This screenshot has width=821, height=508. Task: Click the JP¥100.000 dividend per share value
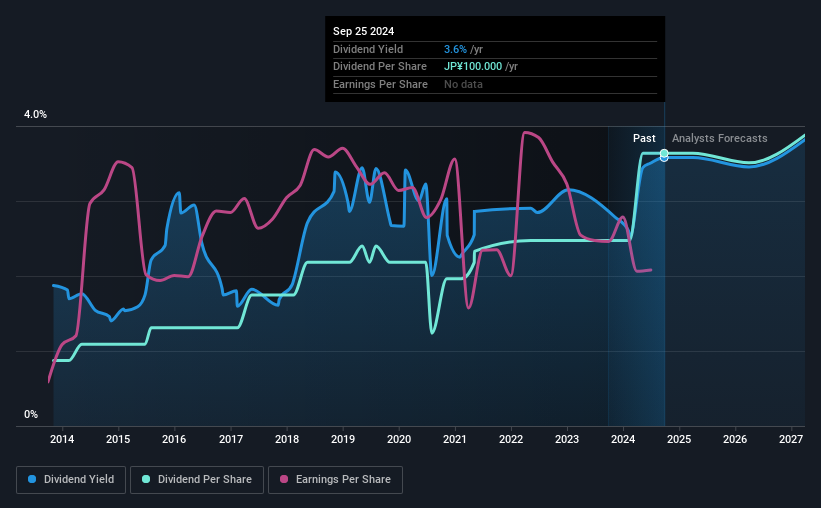point(473,67)
